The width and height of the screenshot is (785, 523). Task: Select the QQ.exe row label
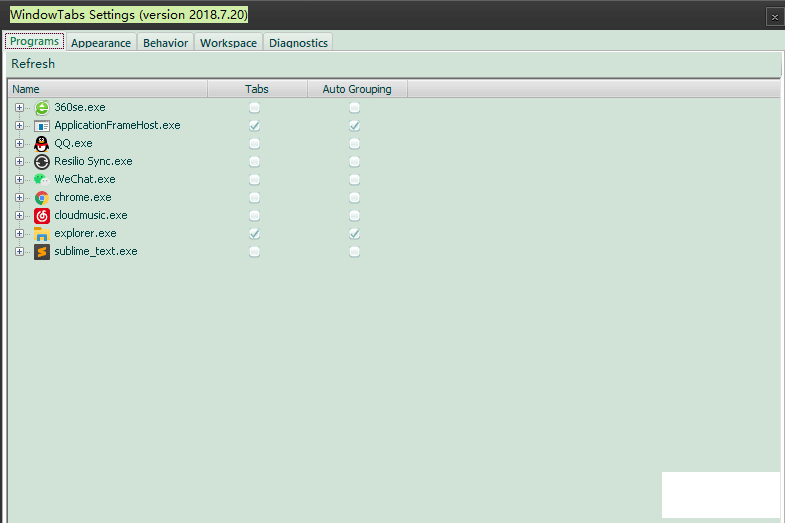coord(74,144)
